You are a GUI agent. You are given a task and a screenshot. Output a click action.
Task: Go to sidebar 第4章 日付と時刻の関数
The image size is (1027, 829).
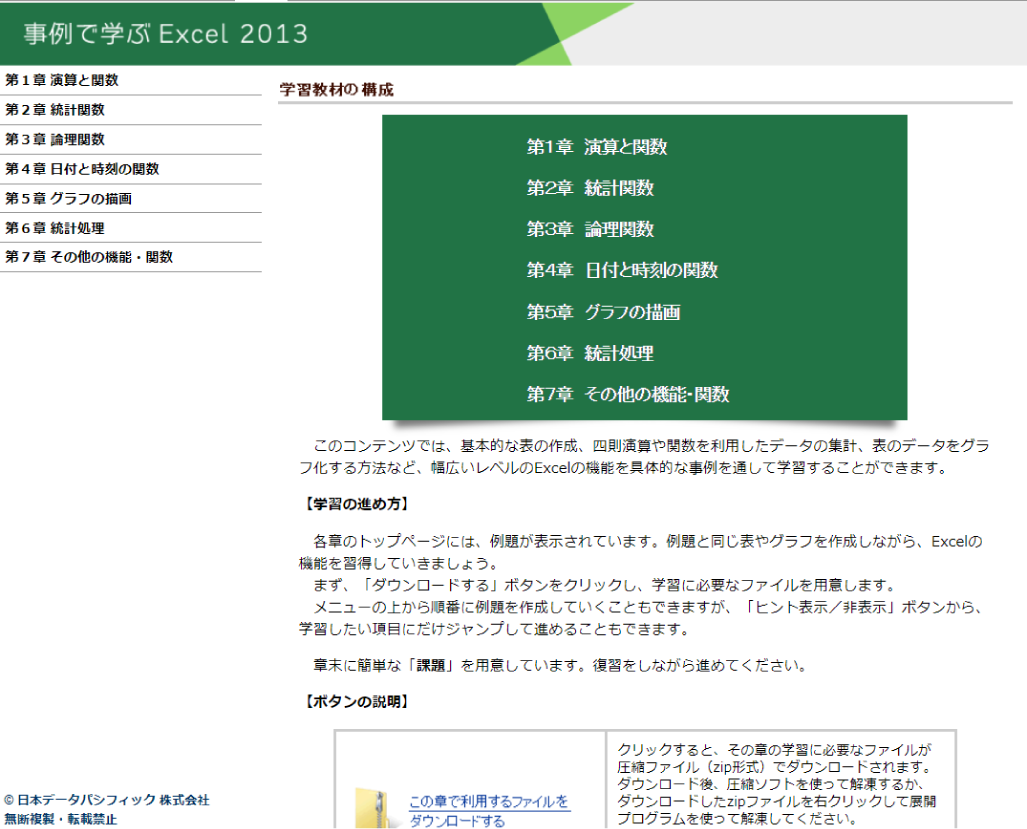82,169
